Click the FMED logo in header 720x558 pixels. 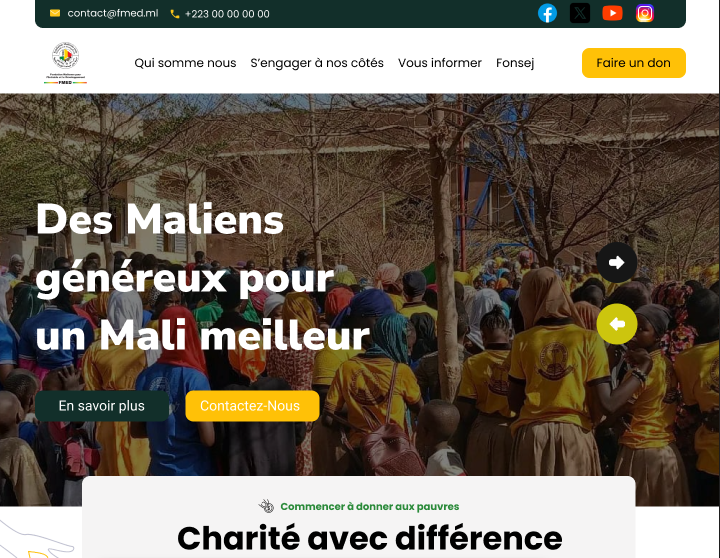[x=65, y=63]
